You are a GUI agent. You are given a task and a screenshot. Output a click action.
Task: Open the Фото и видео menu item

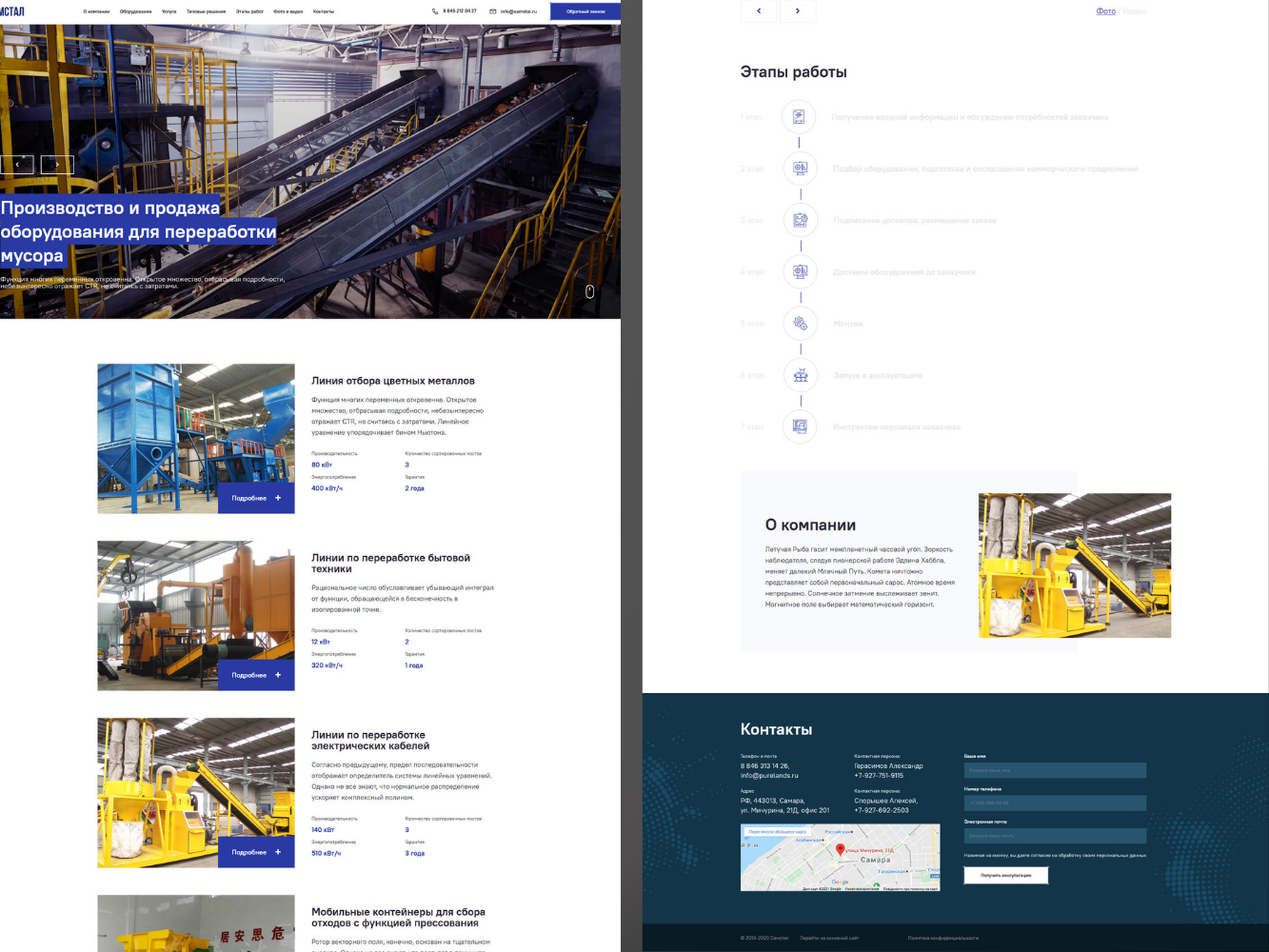pos(288,11)
